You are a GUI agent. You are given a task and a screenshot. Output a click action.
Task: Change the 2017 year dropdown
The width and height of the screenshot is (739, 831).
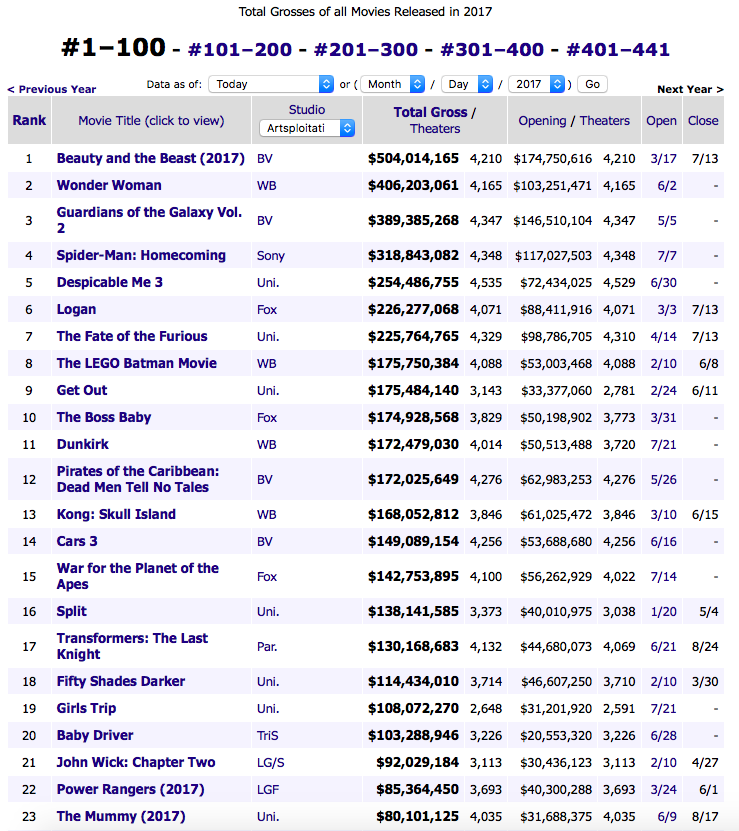[x=537, y=85]
